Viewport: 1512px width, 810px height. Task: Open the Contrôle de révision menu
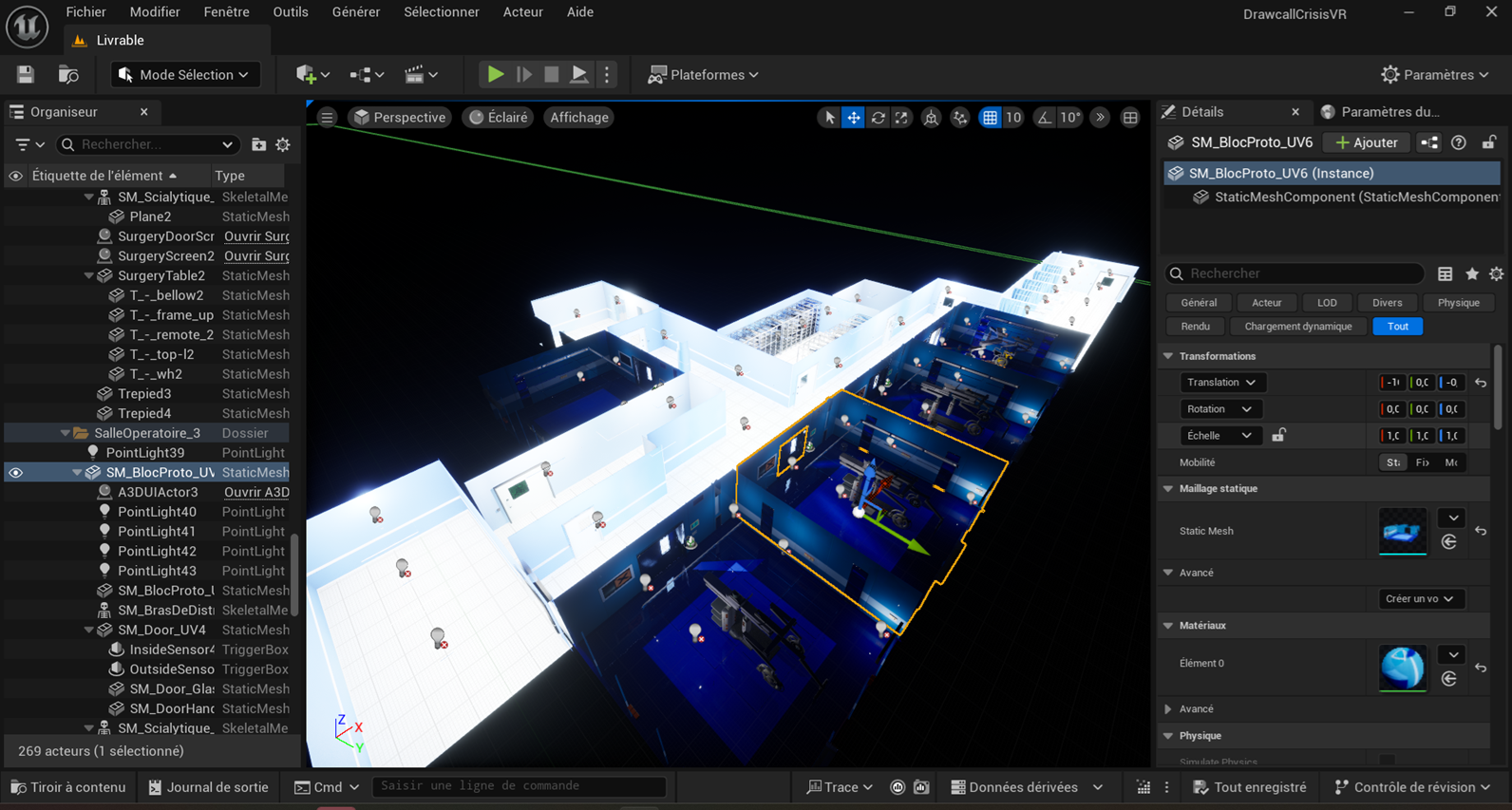[x=1413, y=787]
